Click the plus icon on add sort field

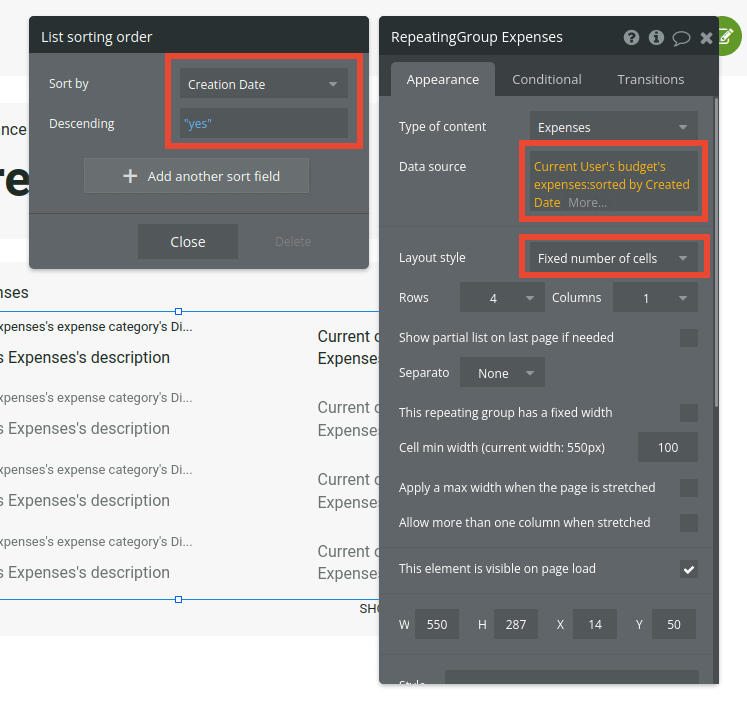130,176
